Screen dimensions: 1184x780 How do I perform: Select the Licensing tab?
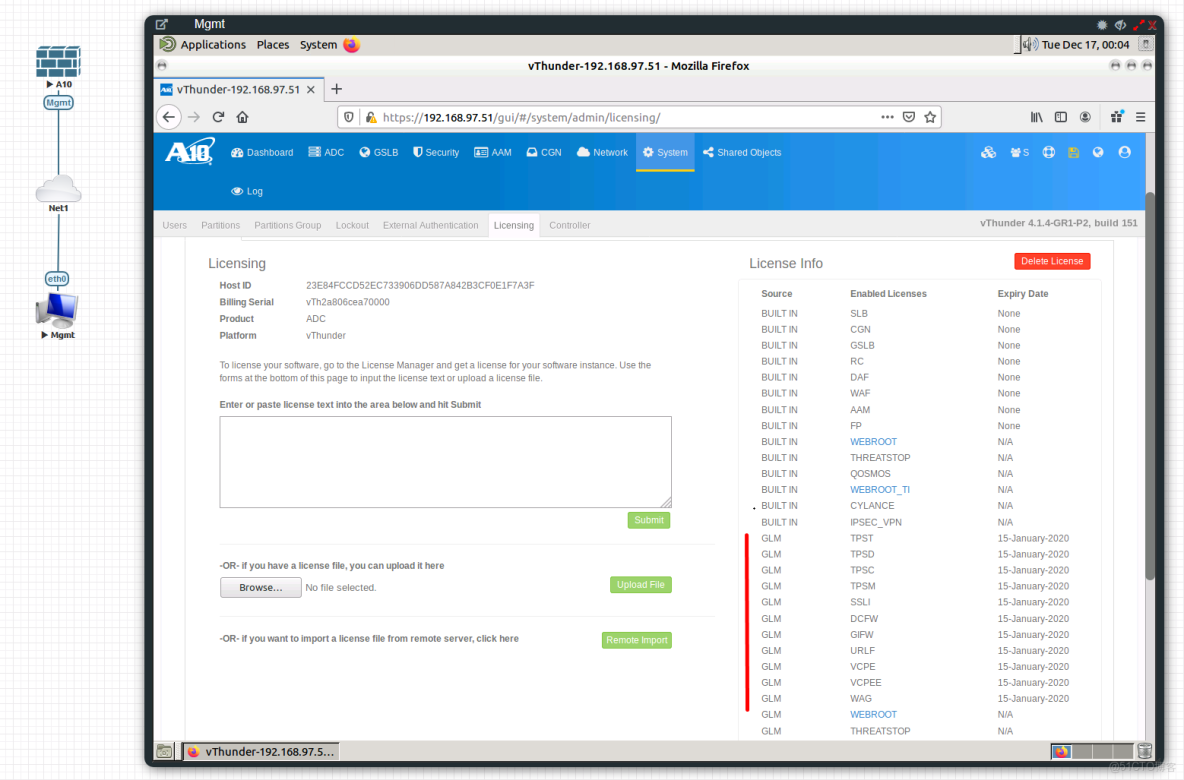[513, 225]
